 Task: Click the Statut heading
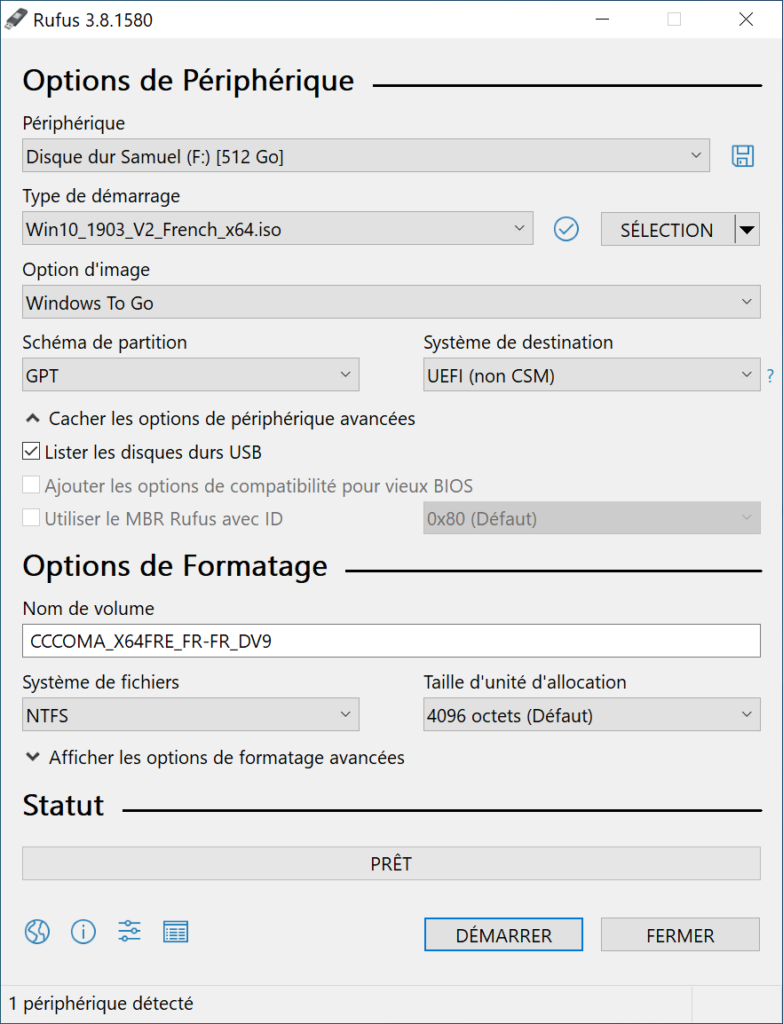(x=63, y=805)
